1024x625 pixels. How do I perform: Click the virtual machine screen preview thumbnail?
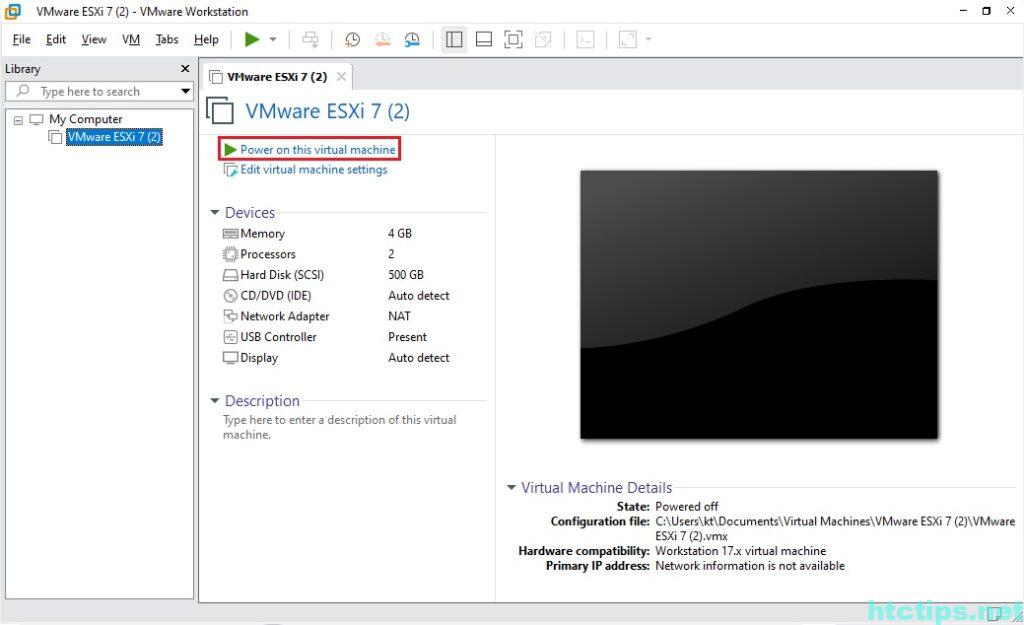coord(759,304)
